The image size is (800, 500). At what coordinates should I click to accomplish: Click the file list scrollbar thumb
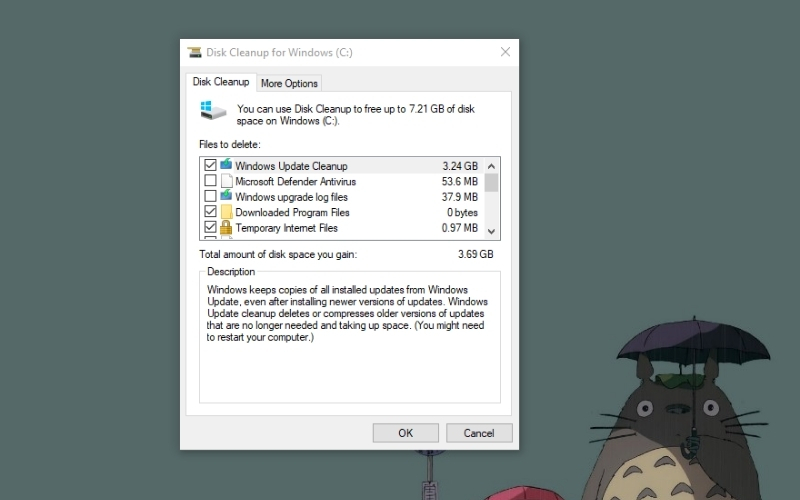[x=491, y=182]
